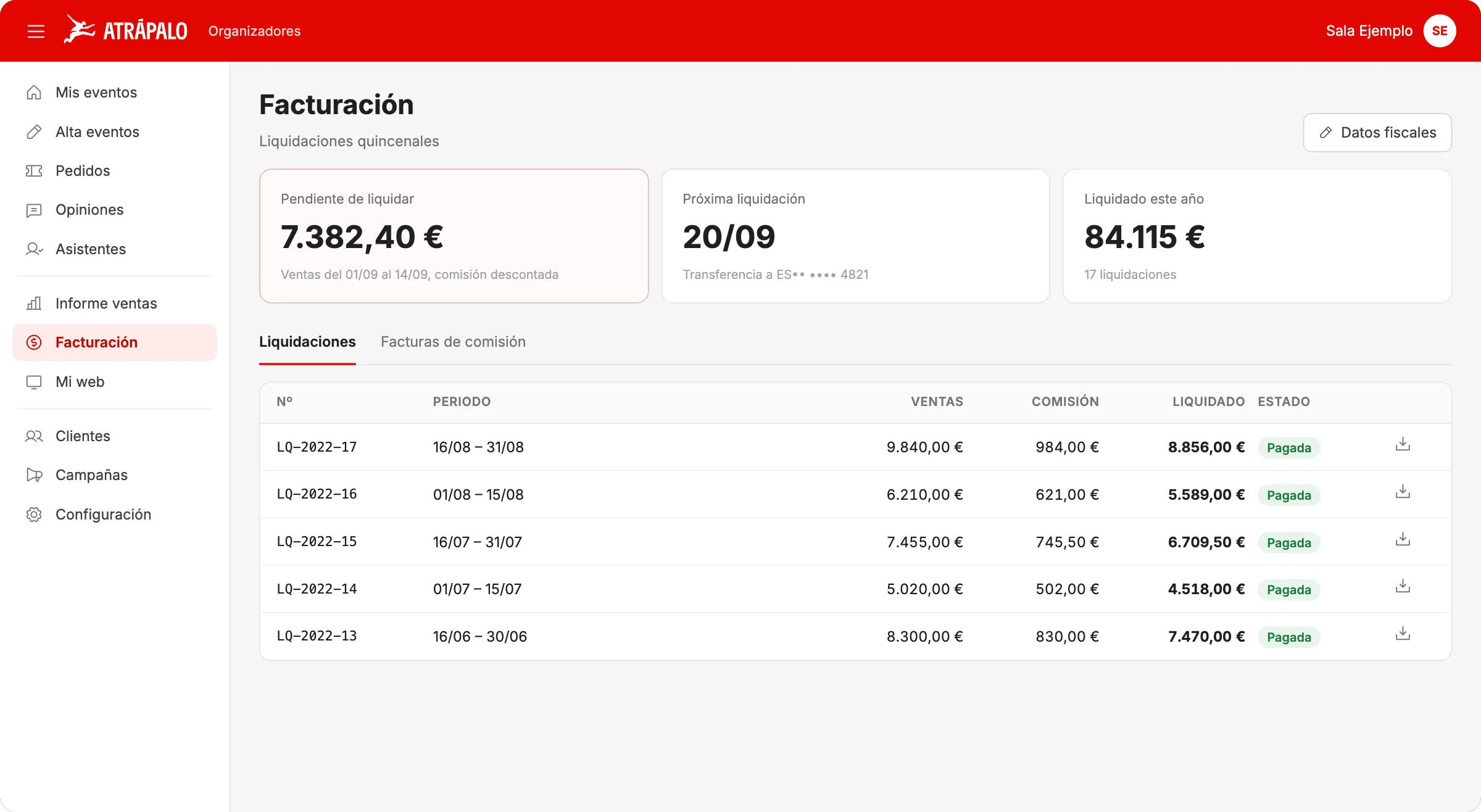Open the SE user avatar
This screenshot has width=1481, height=812.
[1440, 31]
